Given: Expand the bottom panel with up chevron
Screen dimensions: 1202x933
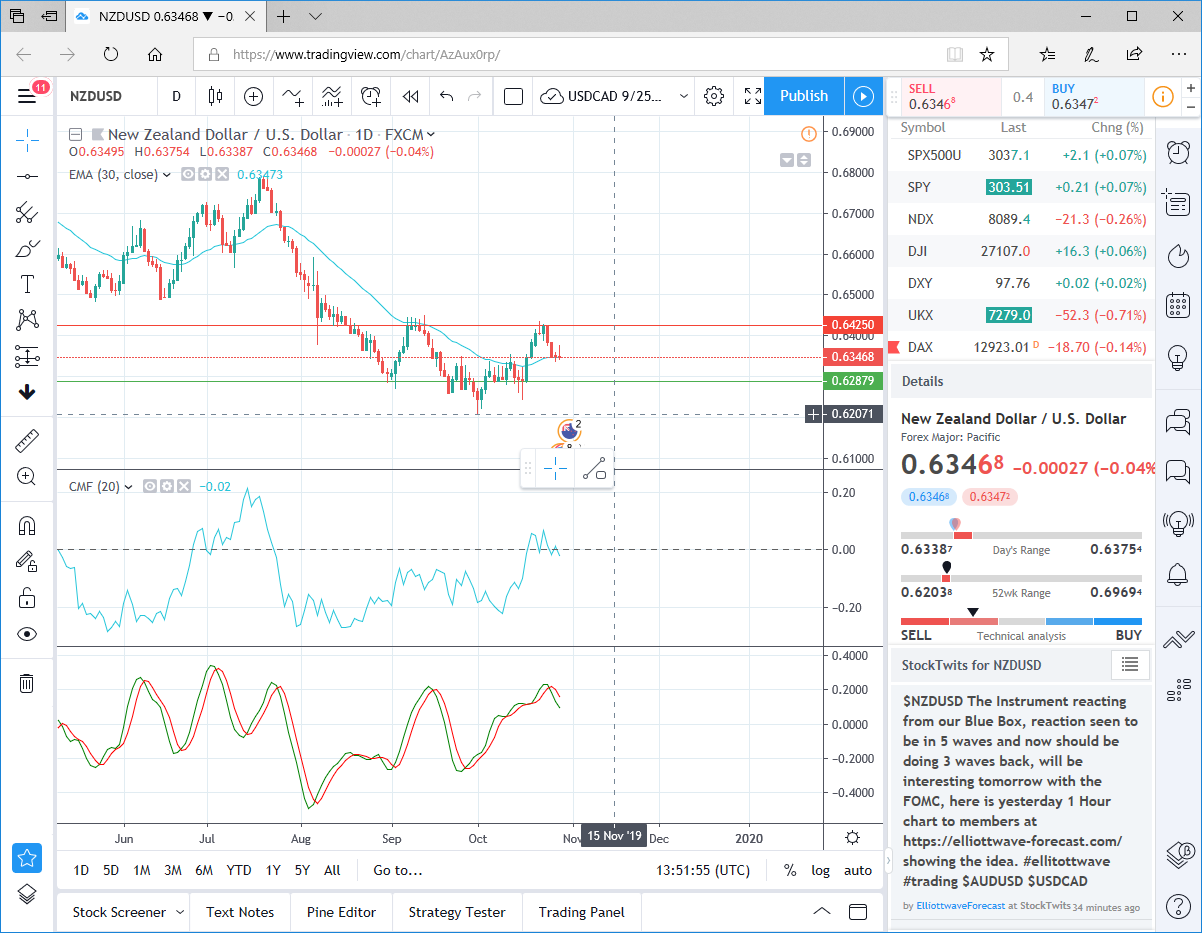Looking at the screenshot, I should coord(822,912).
